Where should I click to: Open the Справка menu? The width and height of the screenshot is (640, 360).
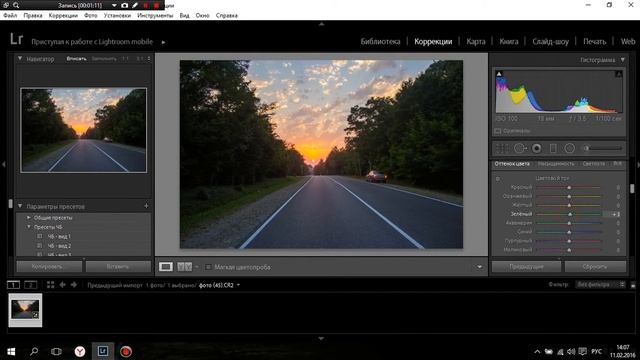click(227, 16)
